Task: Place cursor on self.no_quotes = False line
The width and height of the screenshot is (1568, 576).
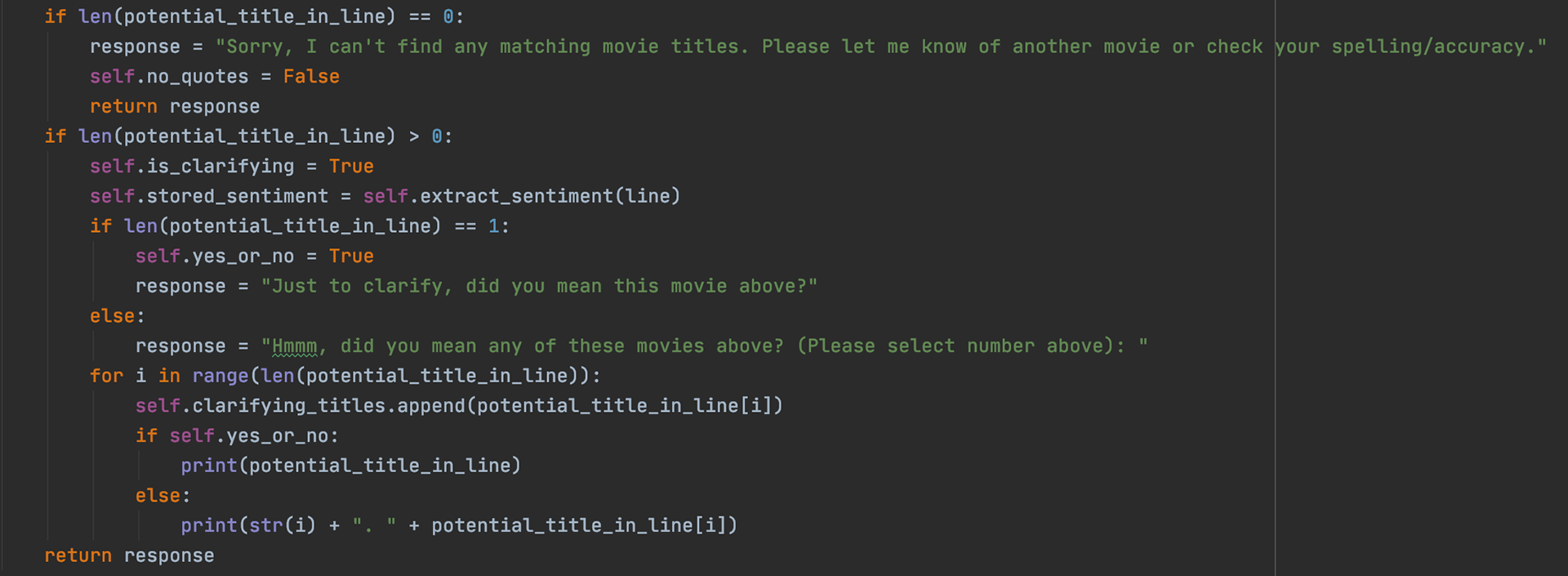Action: (215, 77)
